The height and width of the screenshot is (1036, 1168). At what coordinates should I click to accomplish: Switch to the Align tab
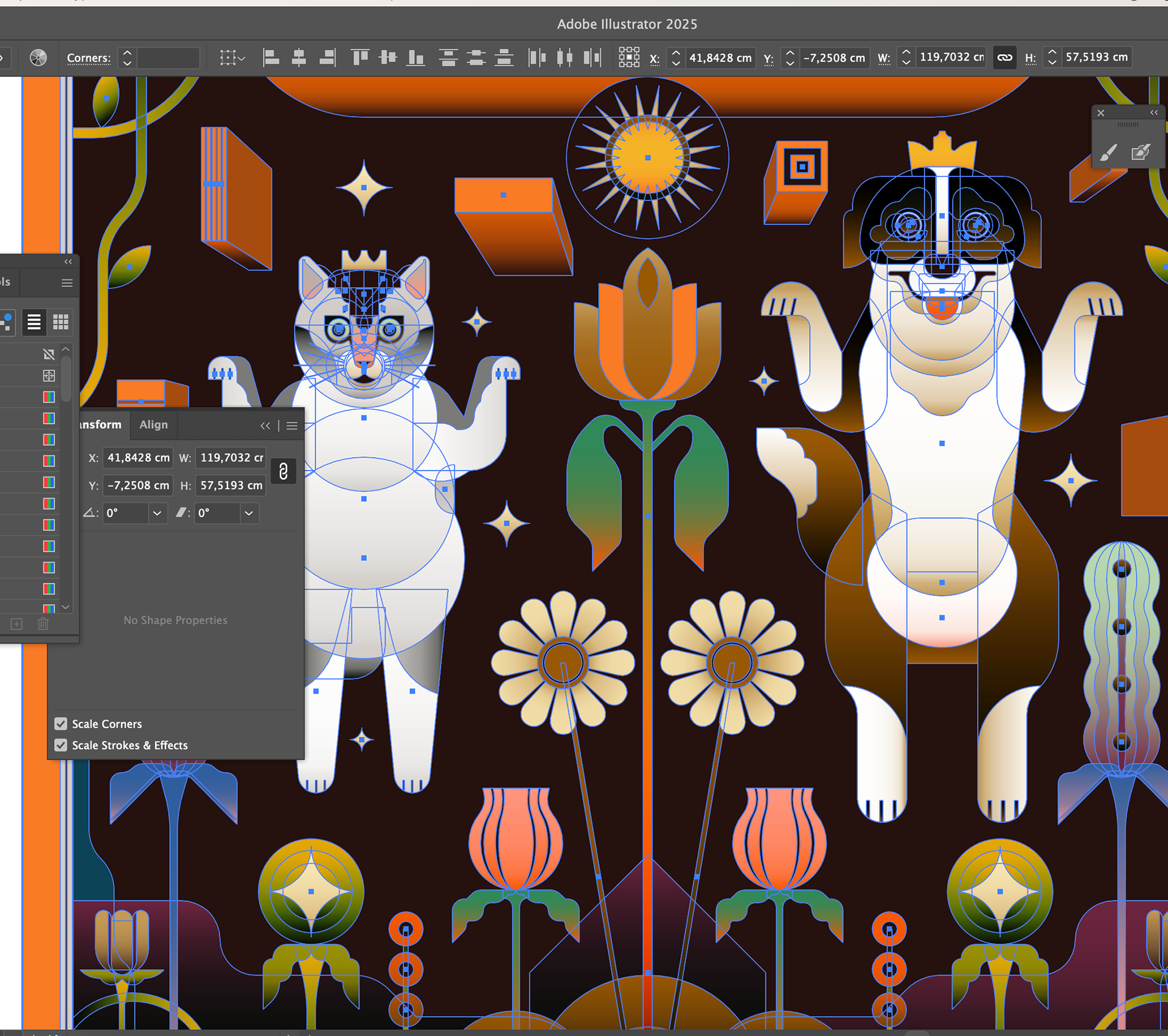(x=153, y=425)
